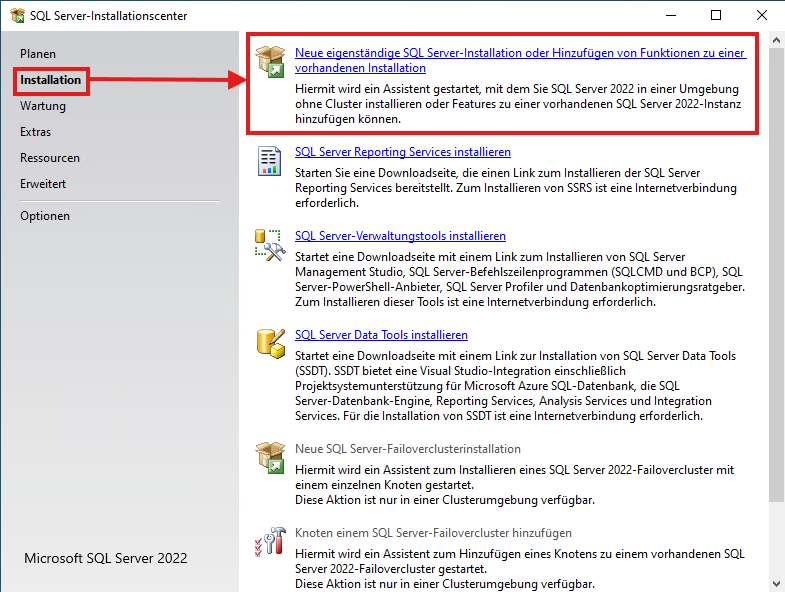Viewport: 785px width, 592px height.
Task: Show the Ressourcen section
Action: pyautogui.click(x=50, y=158)
